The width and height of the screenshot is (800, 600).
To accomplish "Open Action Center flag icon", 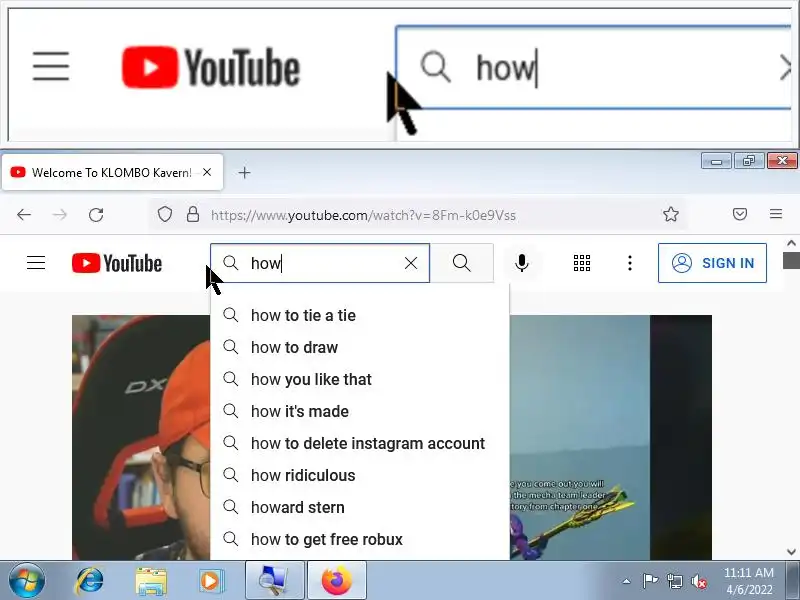I will click(650, 581).
